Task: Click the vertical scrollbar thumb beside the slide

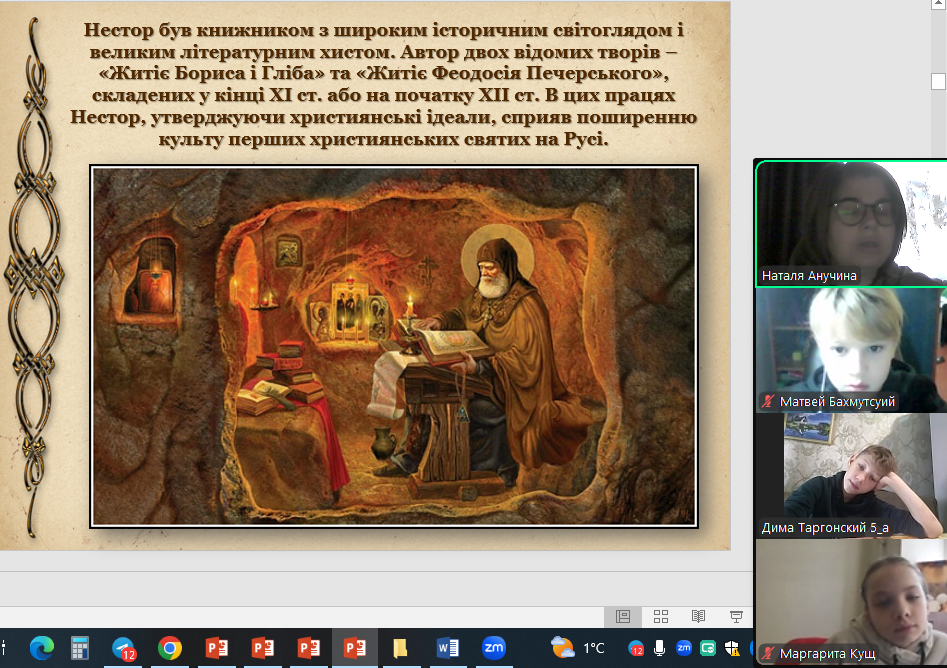Action: click(938, 81)
